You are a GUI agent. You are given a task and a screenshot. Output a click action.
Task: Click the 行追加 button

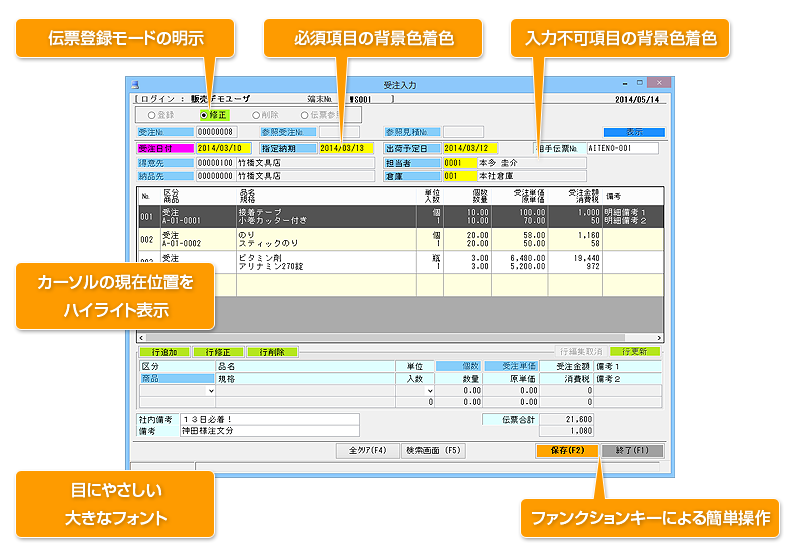pyautogui.click(x=164, y=352)
